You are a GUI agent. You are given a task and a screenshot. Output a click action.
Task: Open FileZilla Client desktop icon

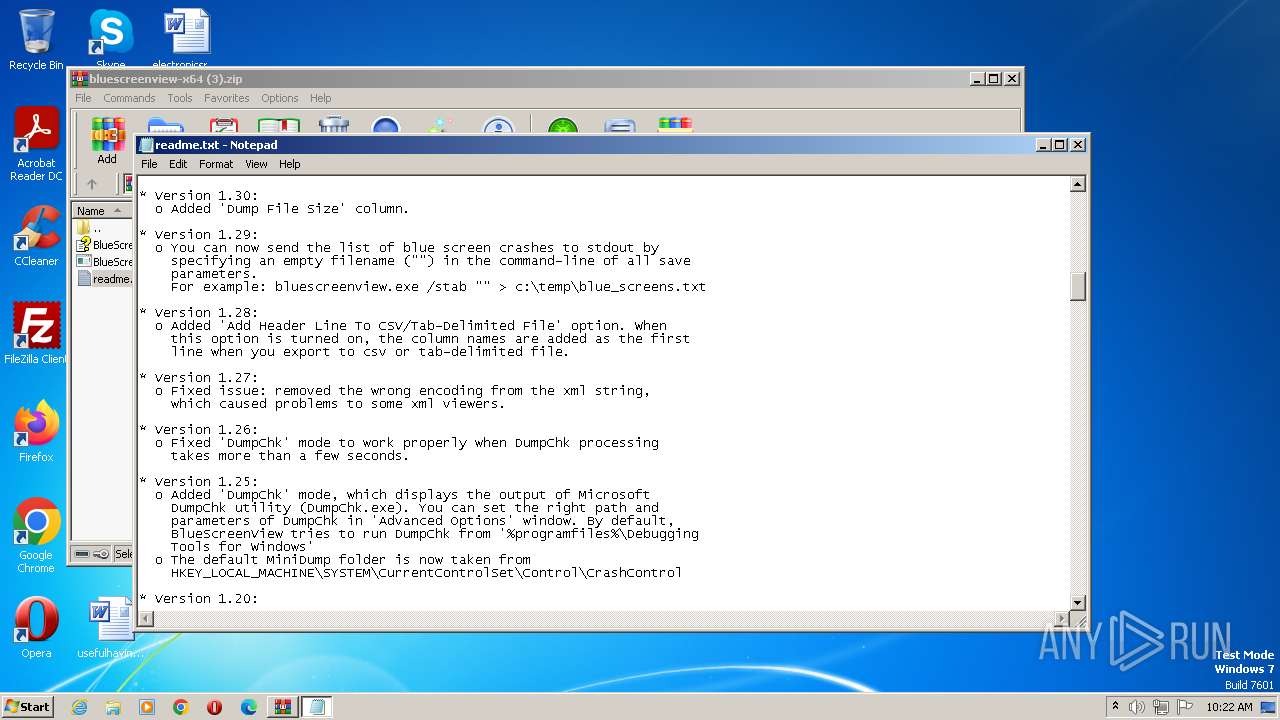[x=36, y=334]
